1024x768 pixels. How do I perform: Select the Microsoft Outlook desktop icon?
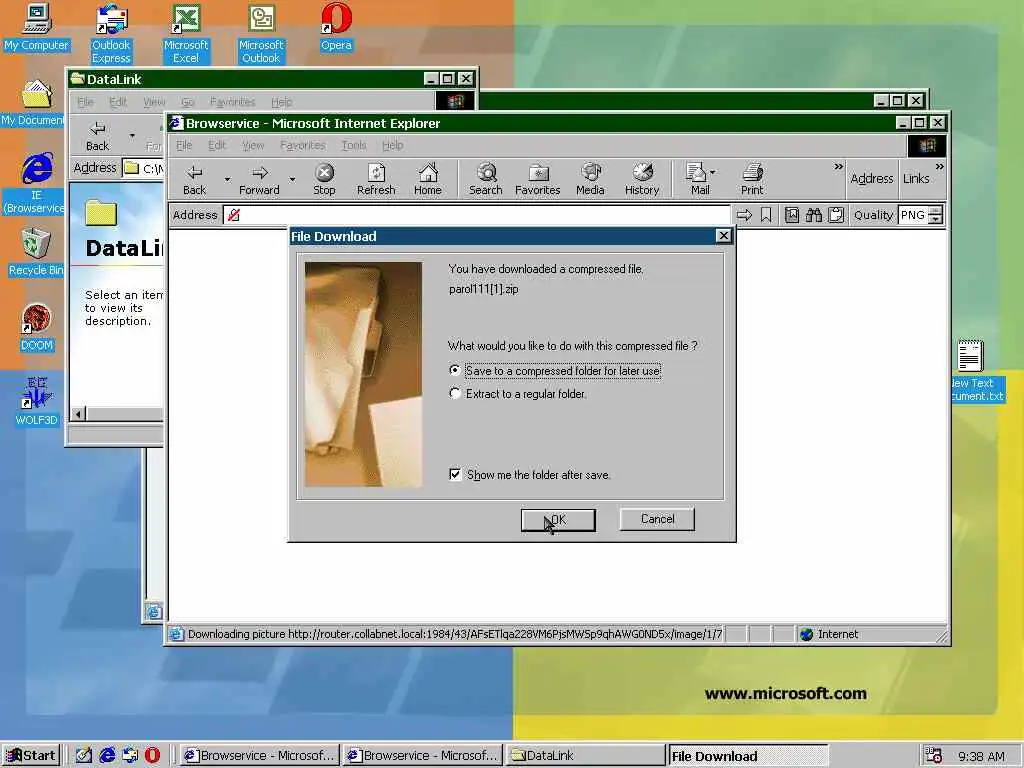[261, 33]
